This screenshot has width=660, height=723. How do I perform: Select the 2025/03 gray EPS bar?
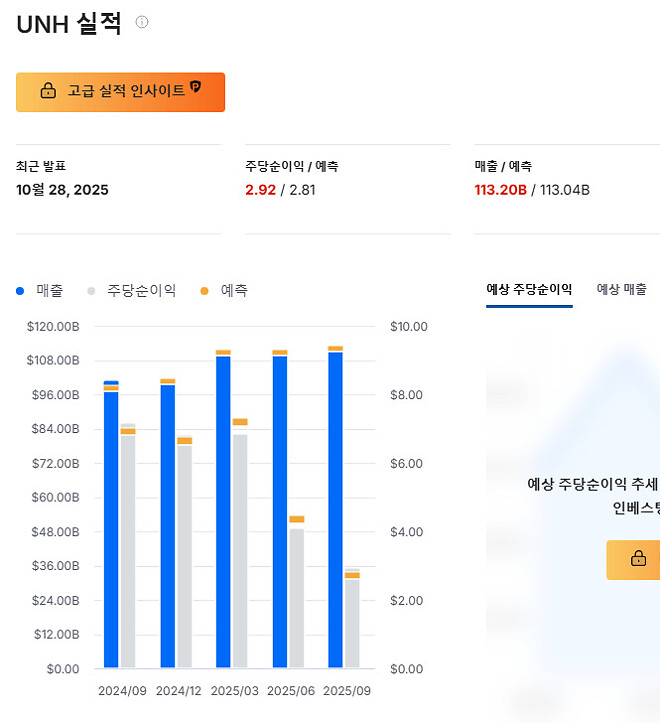click(x=240, y=551)
